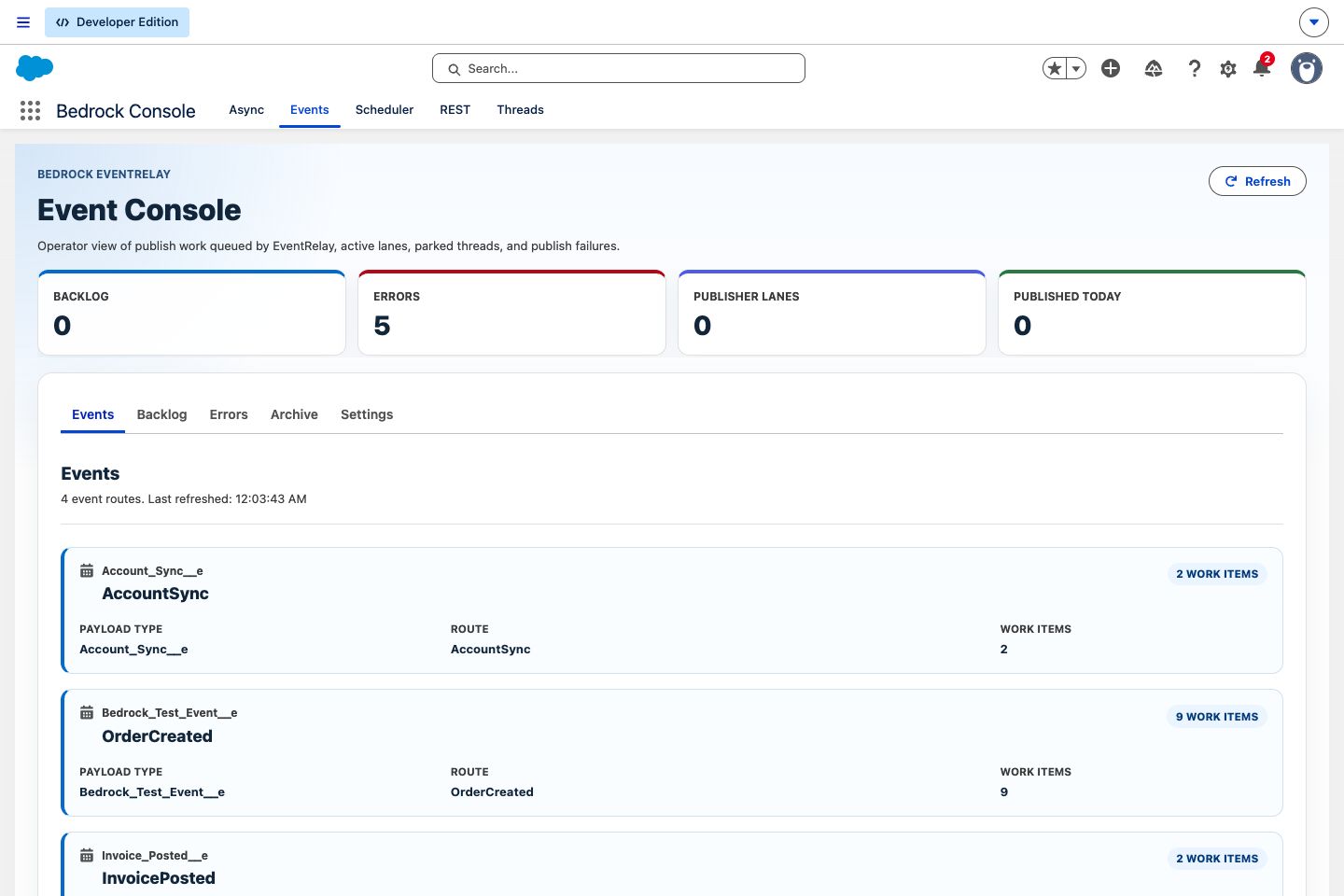This screenshot has width=1344, height=896.
Task: Click OrderCreated's 9 Work Items badge
Action: (x=1217, y=717)
